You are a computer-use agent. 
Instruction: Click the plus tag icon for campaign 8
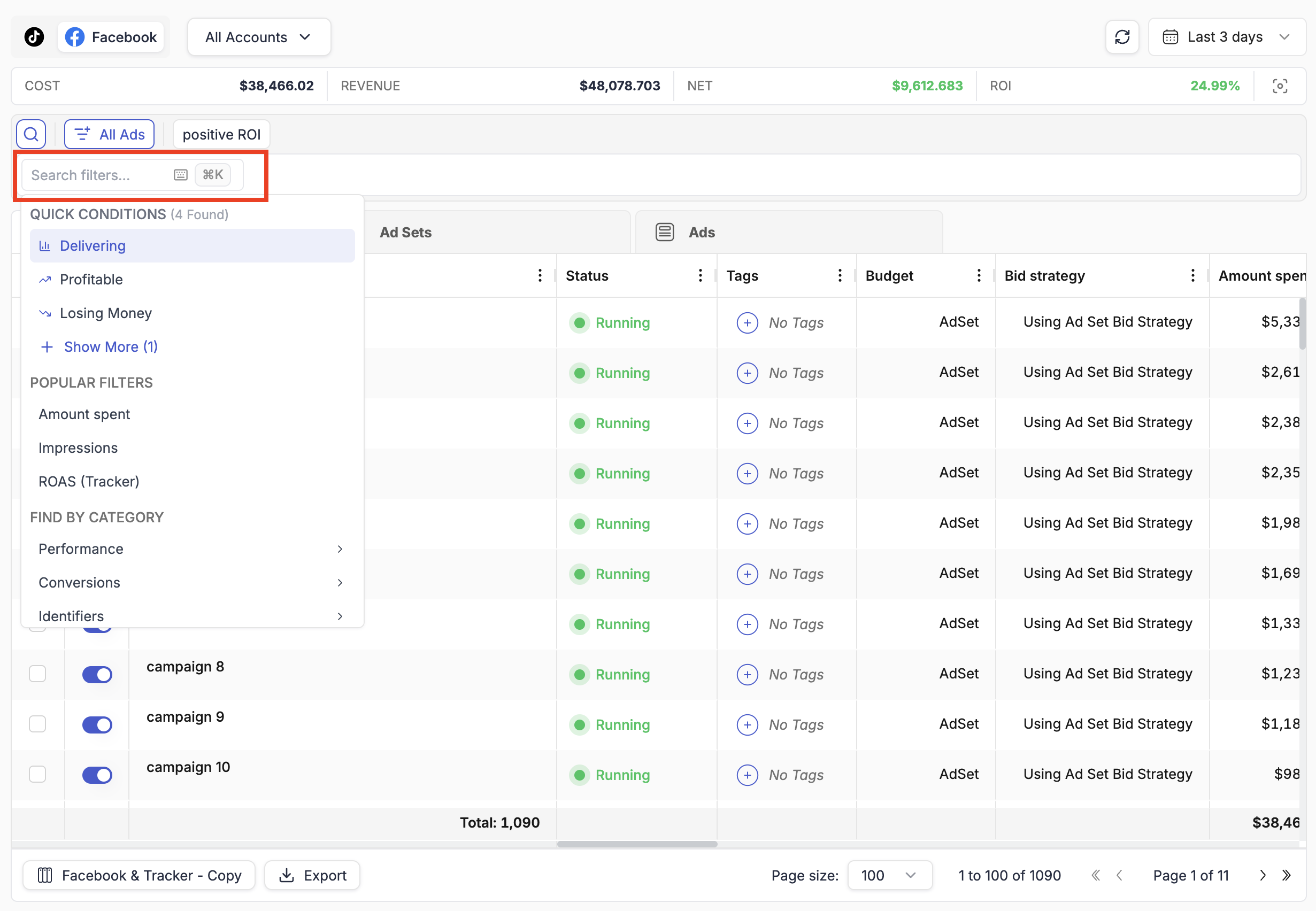(x=747, y=675)
